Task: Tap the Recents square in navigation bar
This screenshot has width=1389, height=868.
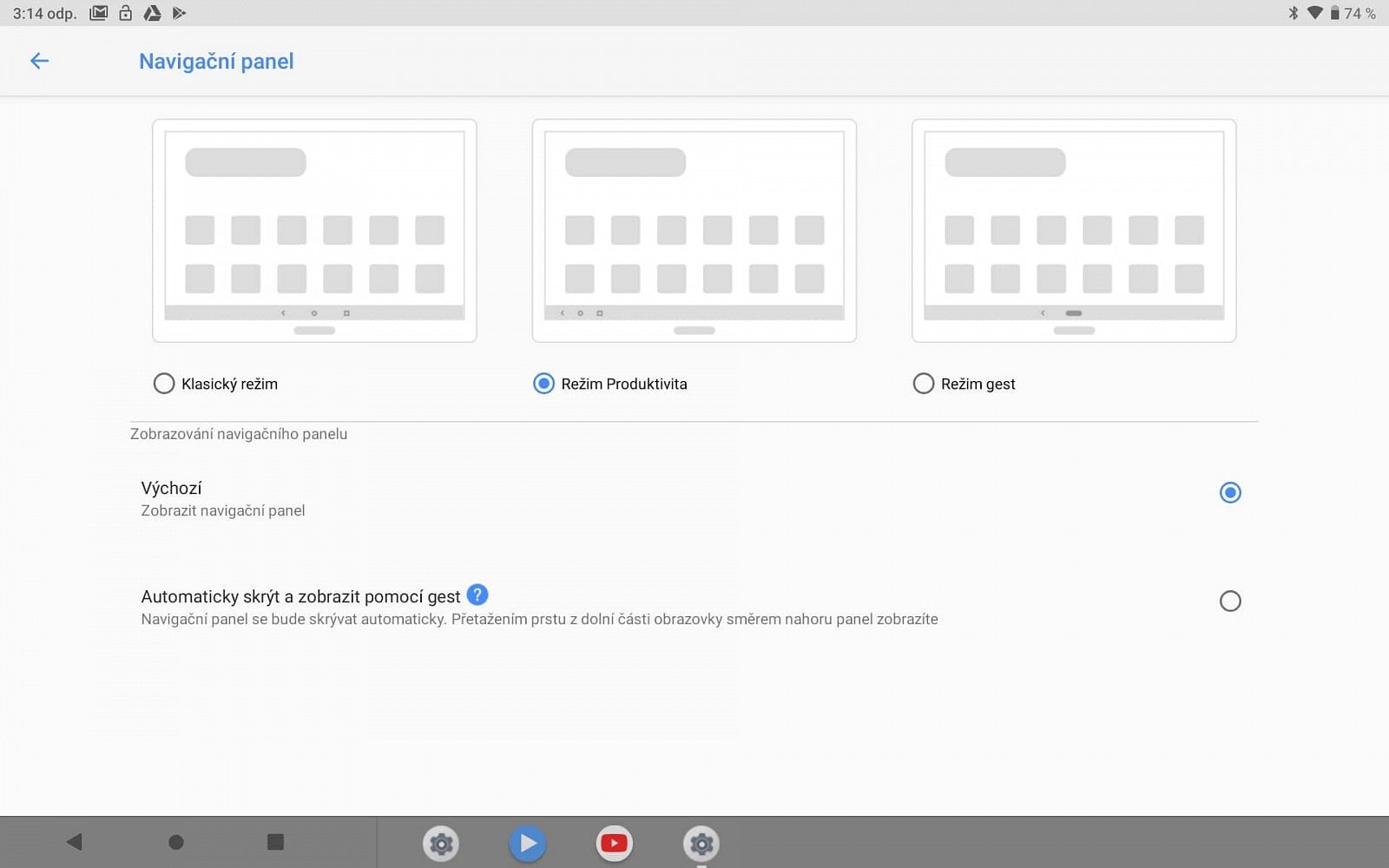Action: pos(275,841)
